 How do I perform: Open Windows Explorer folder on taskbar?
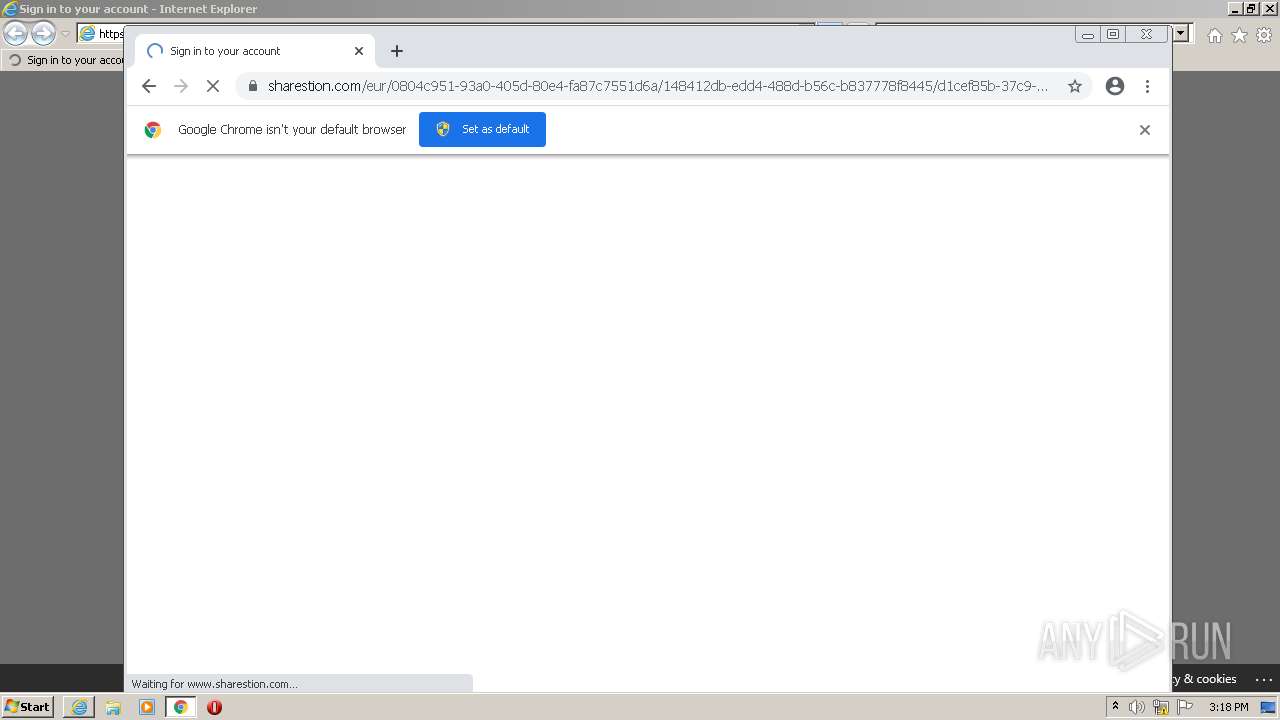tap(113, 707)
